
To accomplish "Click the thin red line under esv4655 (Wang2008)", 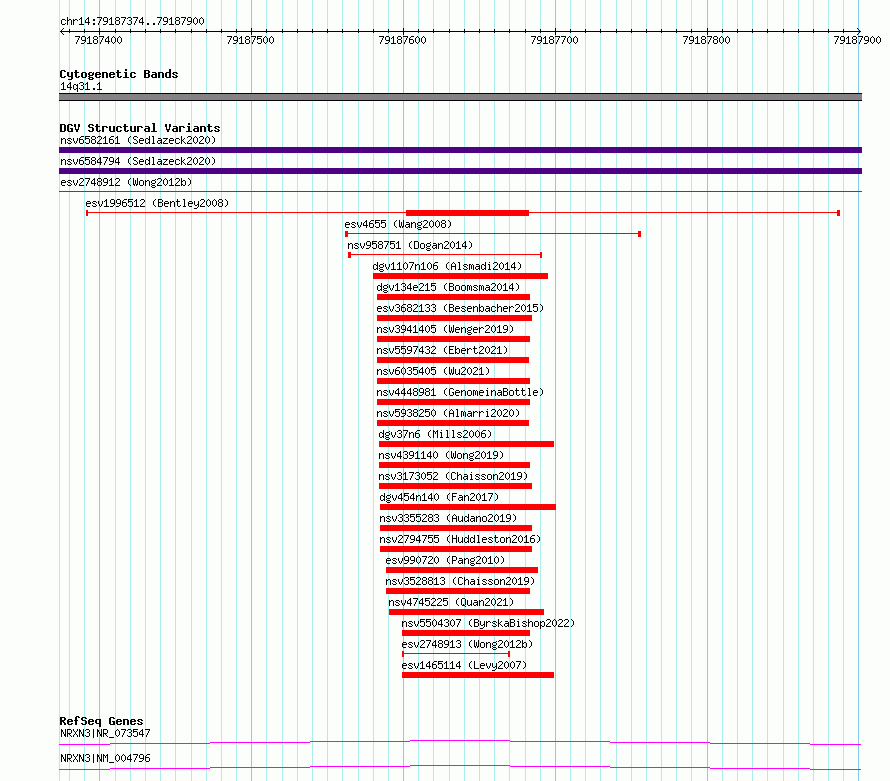I will pyautogui.click(x=493, y=234).
